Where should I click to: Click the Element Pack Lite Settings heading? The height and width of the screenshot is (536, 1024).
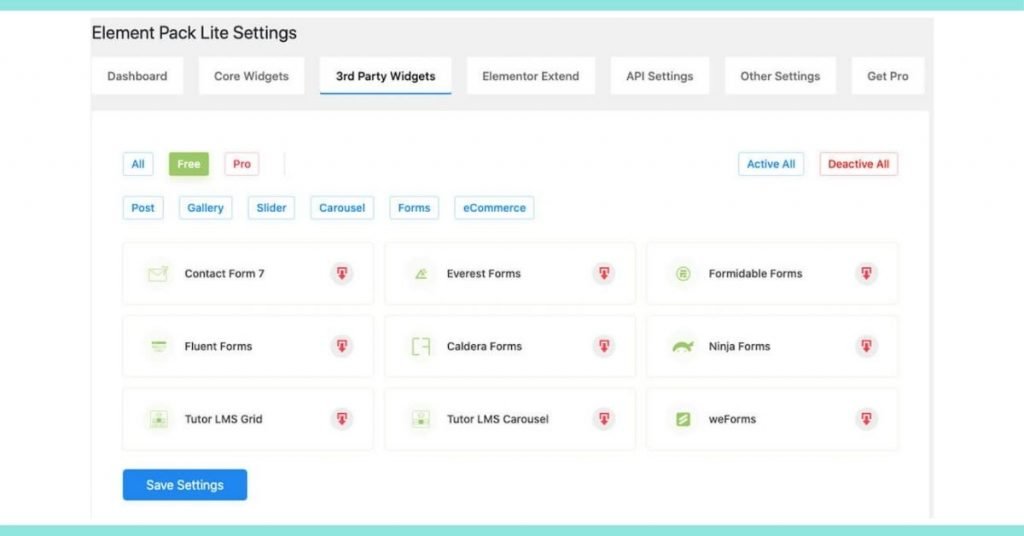[x=194, y=33]
